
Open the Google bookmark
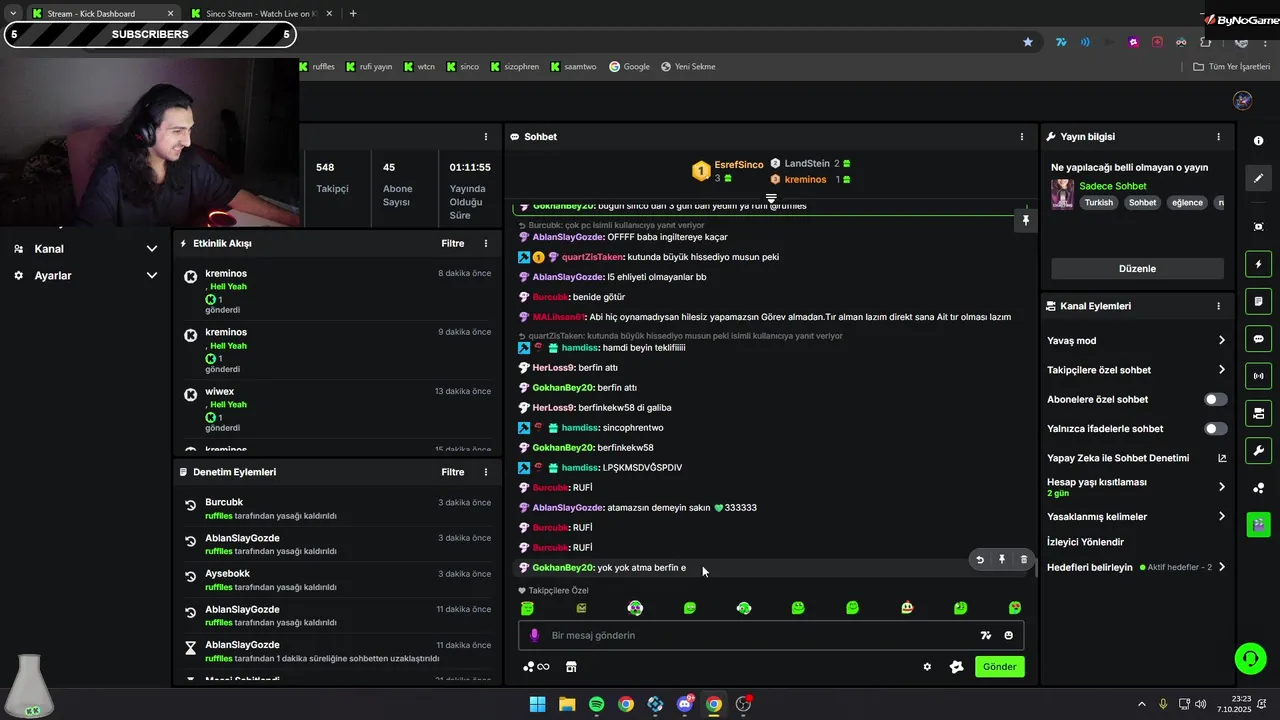pos(630,67)
